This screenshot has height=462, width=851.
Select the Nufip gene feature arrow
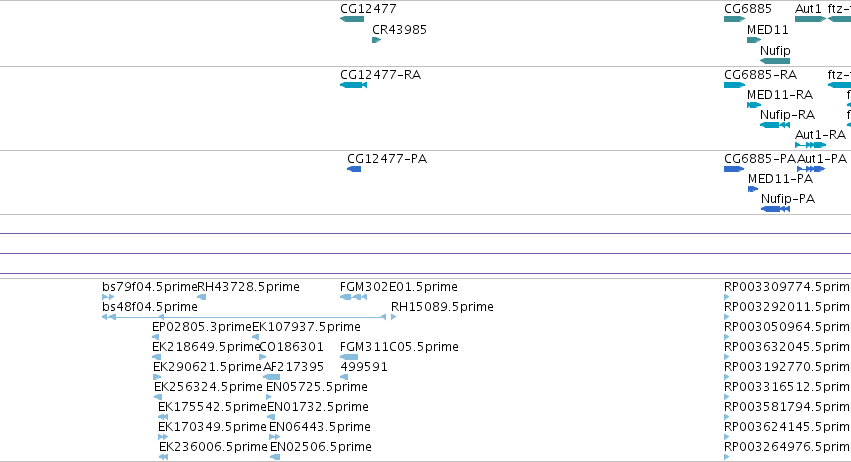pyautogui.click(x=775, y=61)
